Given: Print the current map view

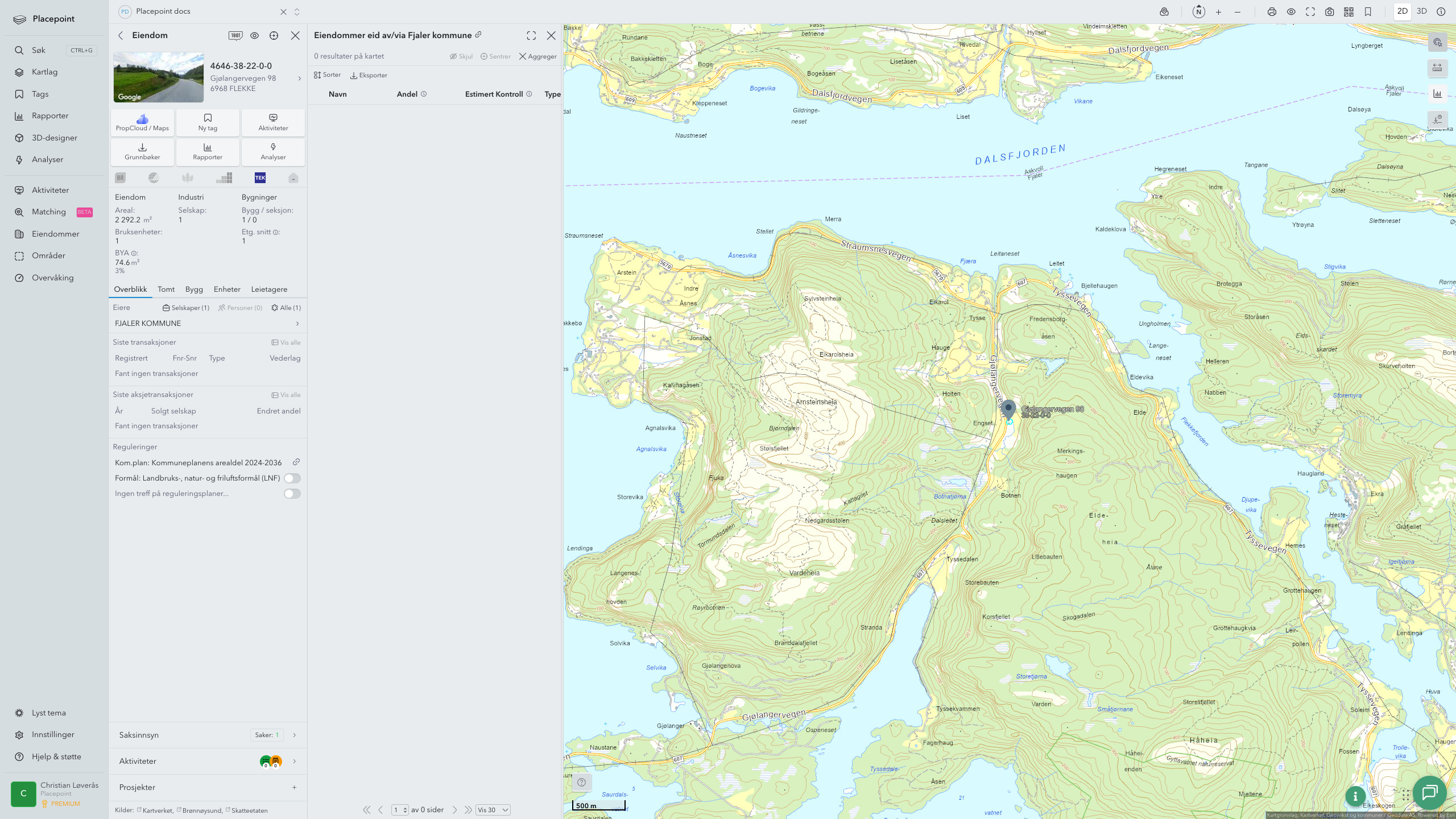Looking at the screenshot, I should click(1272, 12).
